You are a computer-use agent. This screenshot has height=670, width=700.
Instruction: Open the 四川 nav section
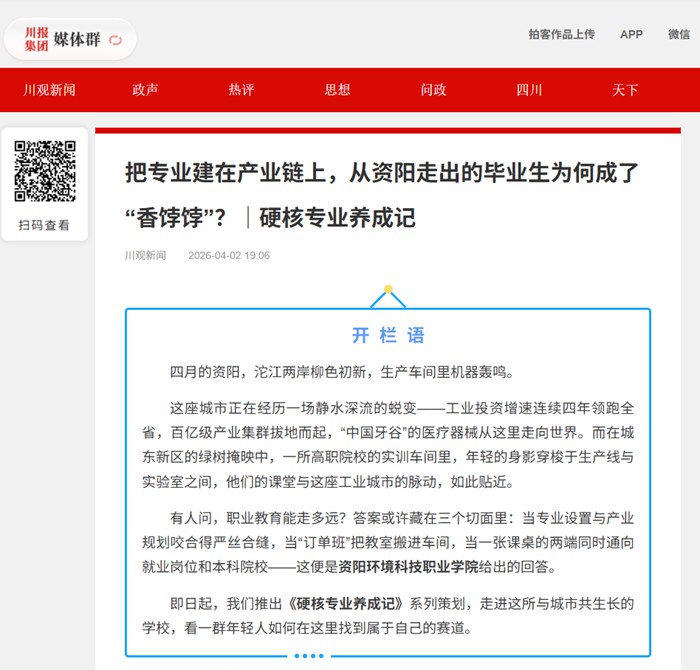coord(529,90)
